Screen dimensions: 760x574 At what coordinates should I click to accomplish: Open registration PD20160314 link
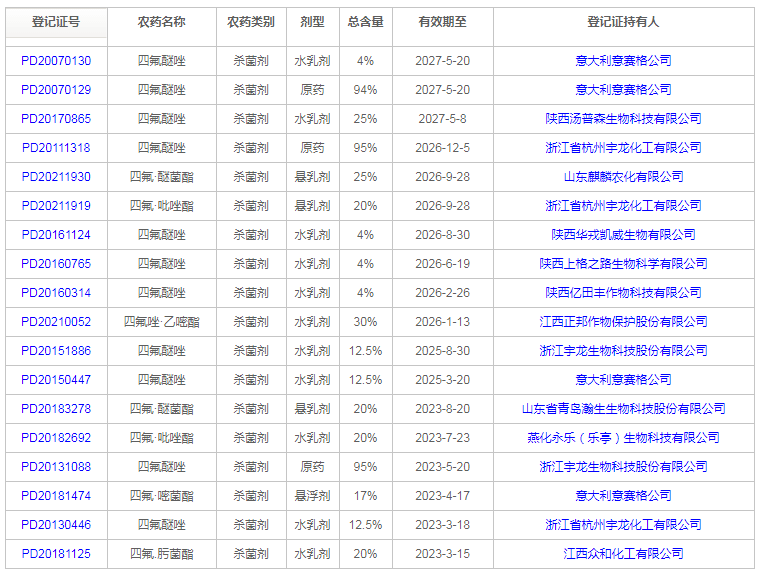[56, 293]
